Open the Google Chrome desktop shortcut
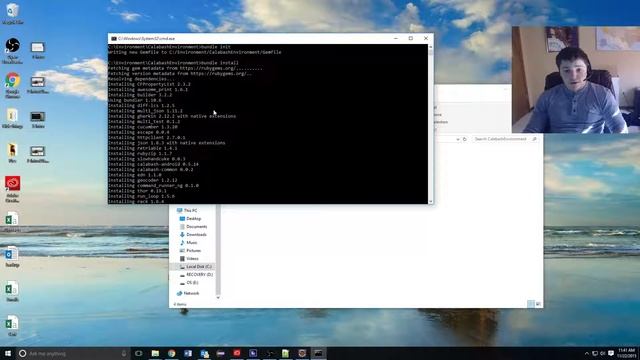 click(x=12, y=85)
